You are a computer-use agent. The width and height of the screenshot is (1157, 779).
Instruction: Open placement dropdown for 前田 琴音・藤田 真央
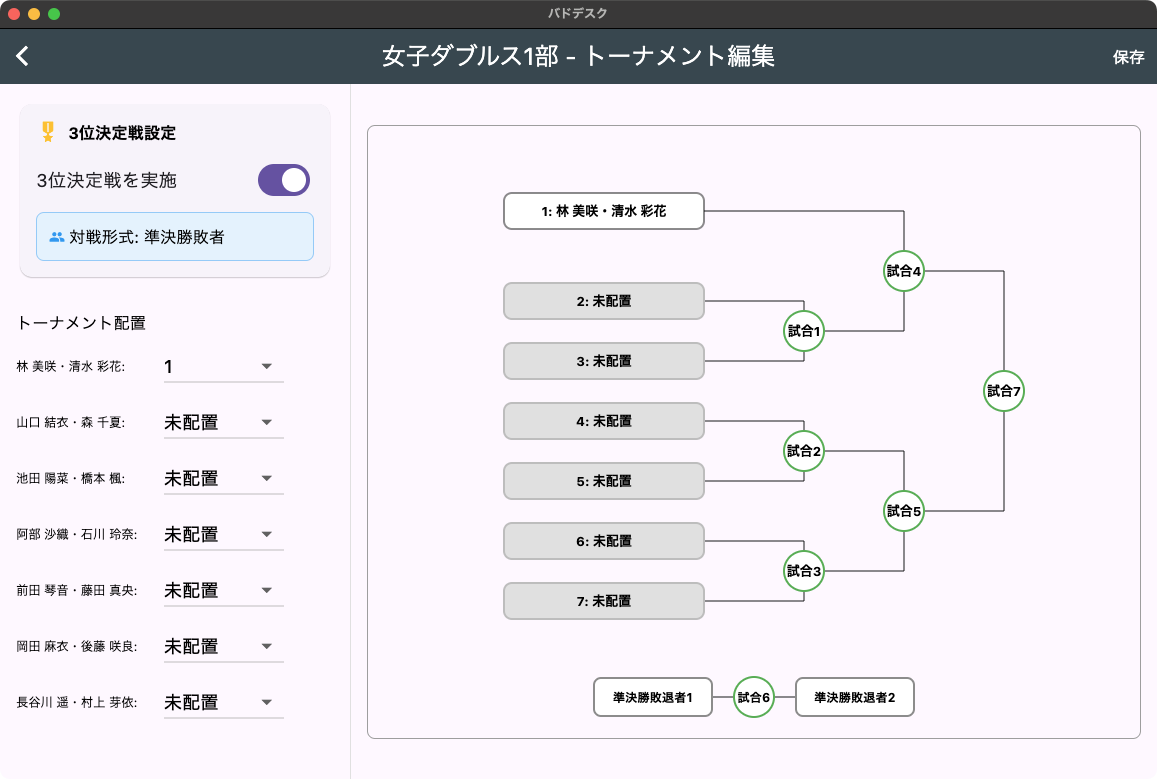coord(224,591)
